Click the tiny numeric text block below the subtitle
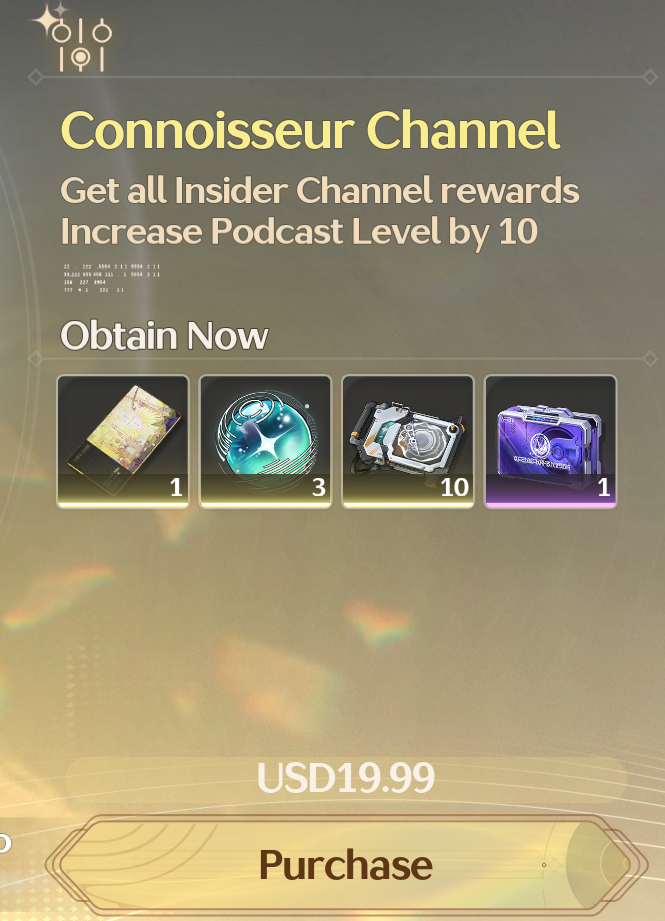 point(112,278)
